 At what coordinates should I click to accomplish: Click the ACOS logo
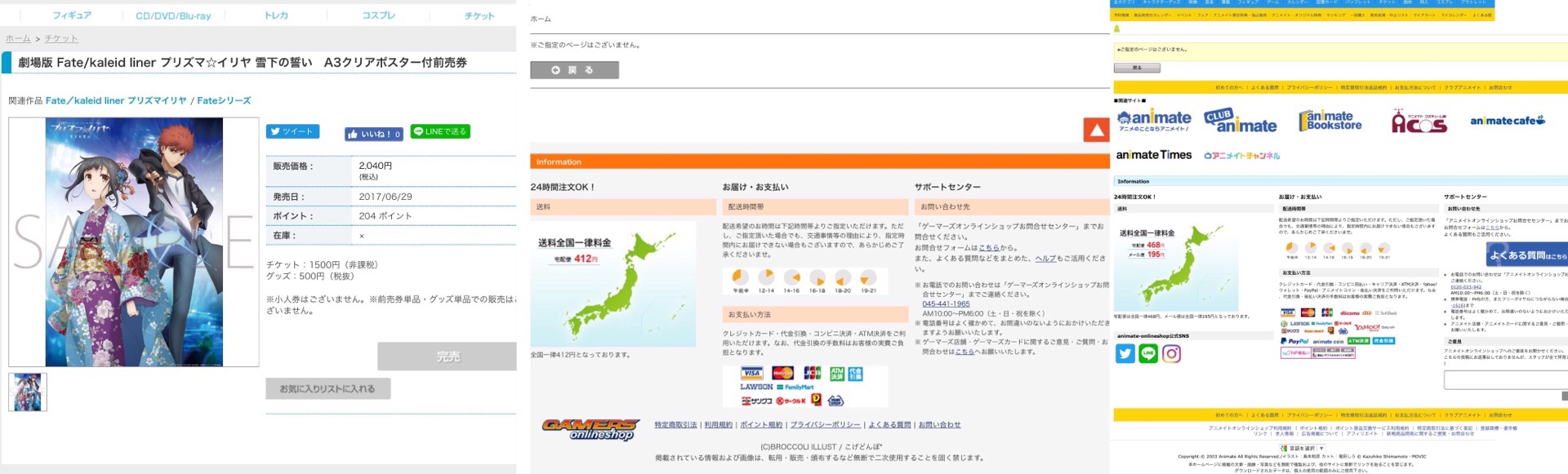pos(1419,122)
